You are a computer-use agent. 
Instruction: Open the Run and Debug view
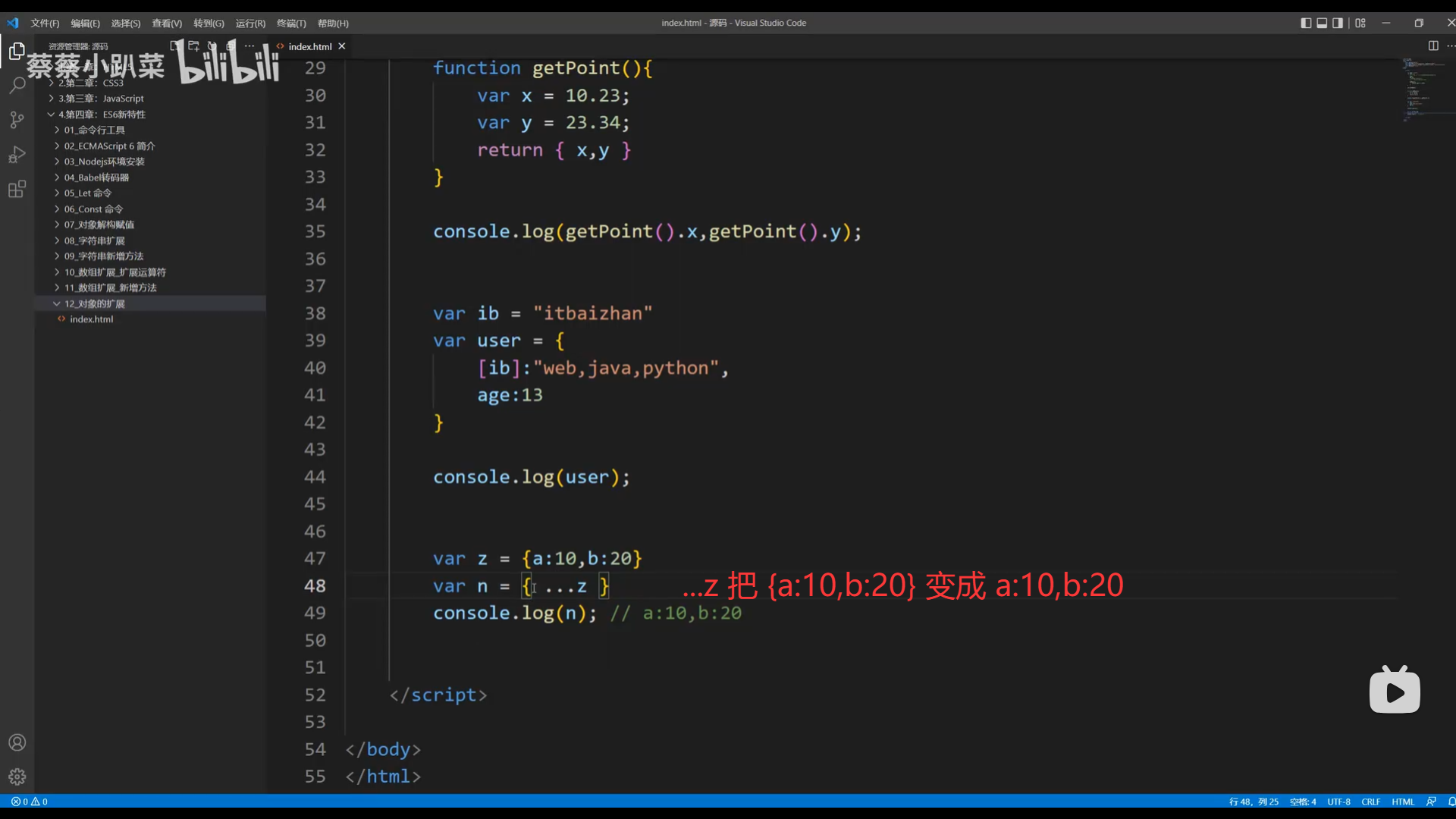tap(17, 155)
